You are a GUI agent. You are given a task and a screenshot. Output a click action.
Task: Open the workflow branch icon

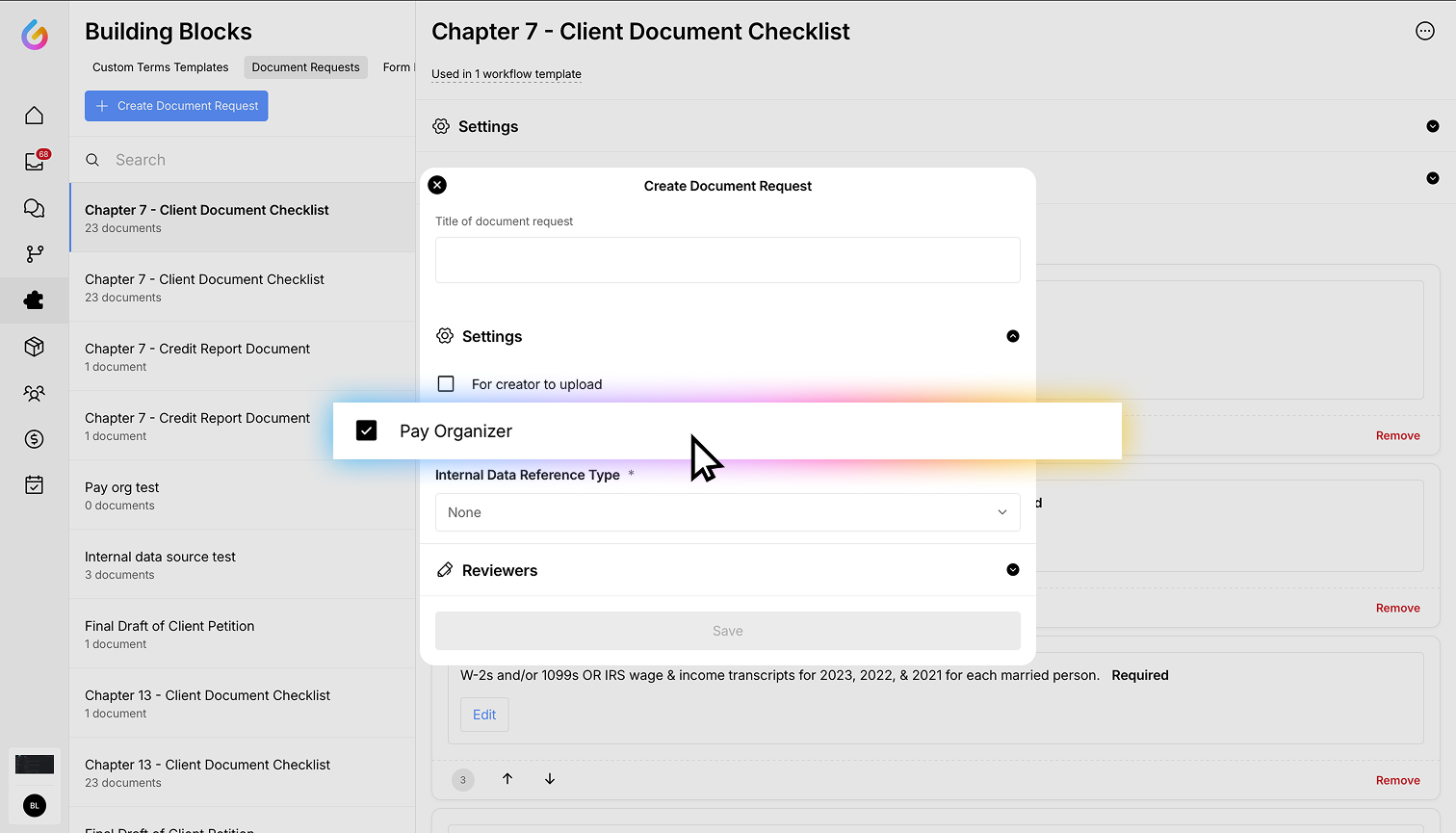(35, 254)
